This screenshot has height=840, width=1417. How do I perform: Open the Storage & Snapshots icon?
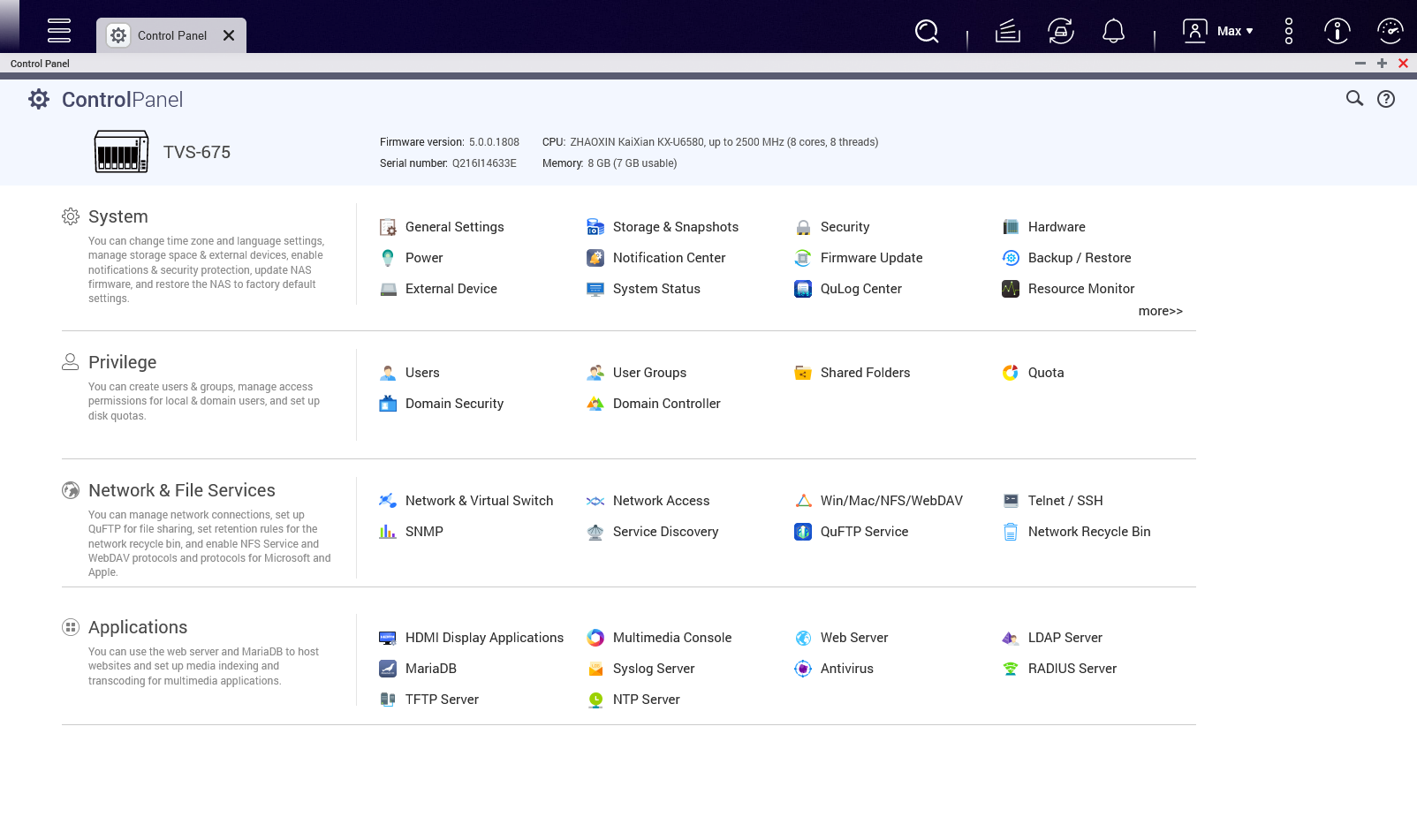coord(595,227)
